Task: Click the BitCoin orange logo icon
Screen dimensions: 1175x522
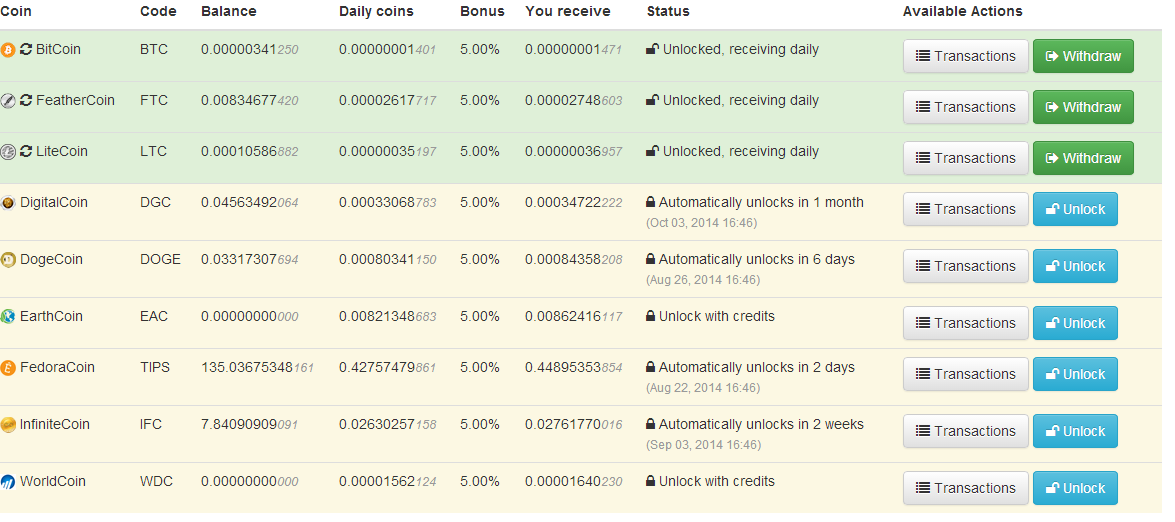Action: (x=8, y=50)
